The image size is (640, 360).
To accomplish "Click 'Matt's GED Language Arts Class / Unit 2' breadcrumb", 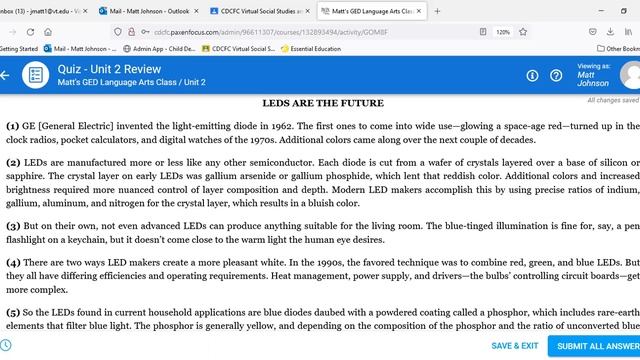I will [x=131, y=82].
